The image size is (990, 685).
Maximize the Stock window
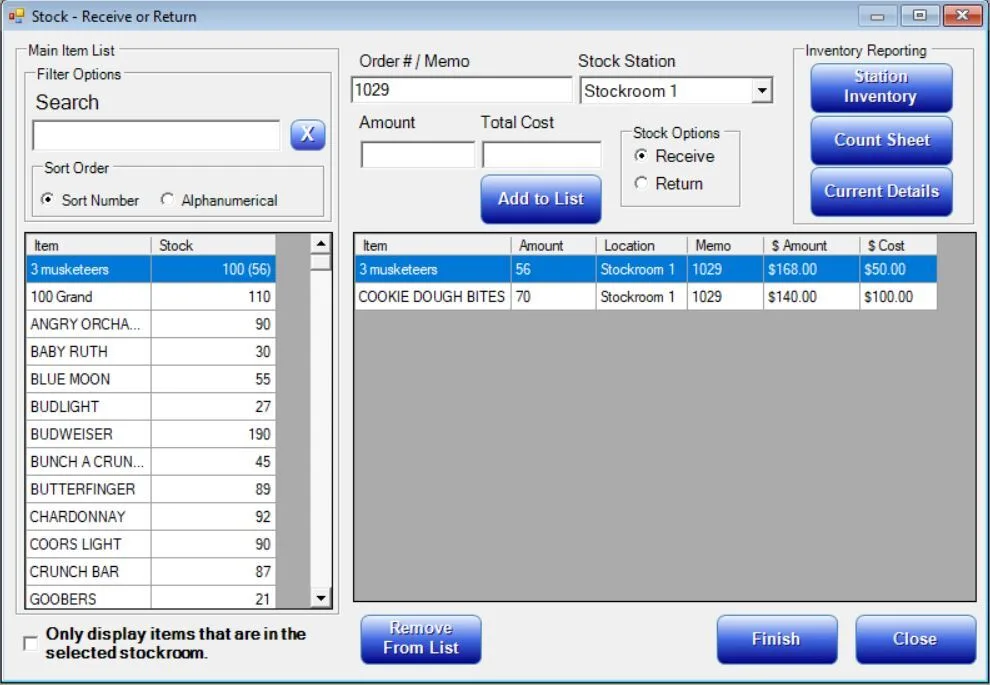[919, 16]
